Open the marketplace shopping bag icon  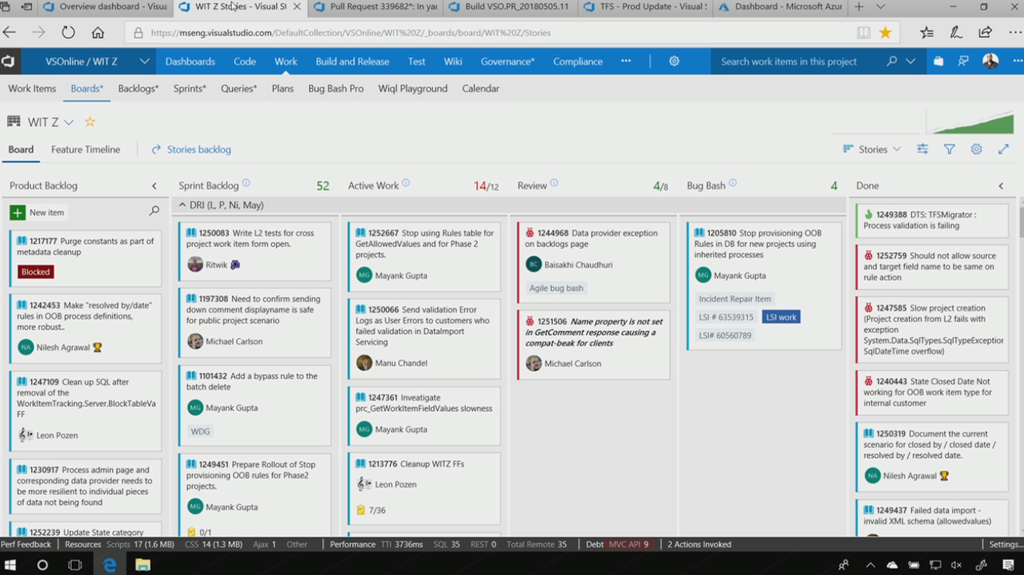pyautogui.click(x=938, y=61)
